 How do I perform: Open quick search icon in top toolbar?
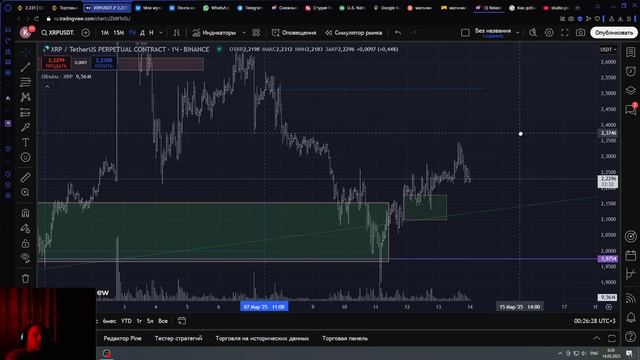pyautogui.click(x=533, y=33)
